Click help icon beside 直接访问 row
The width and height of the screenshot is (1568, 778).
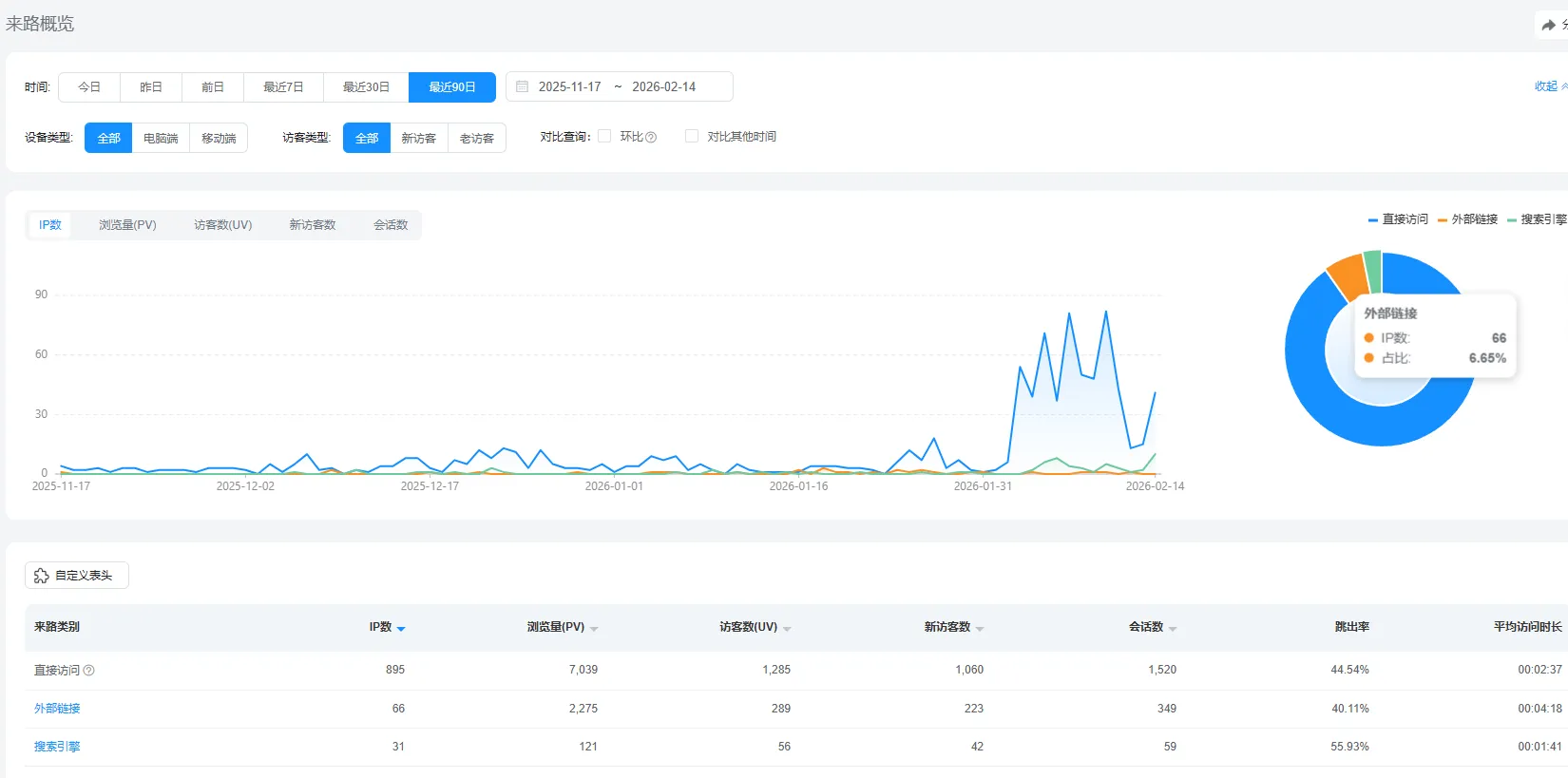[x=89, y=671]
